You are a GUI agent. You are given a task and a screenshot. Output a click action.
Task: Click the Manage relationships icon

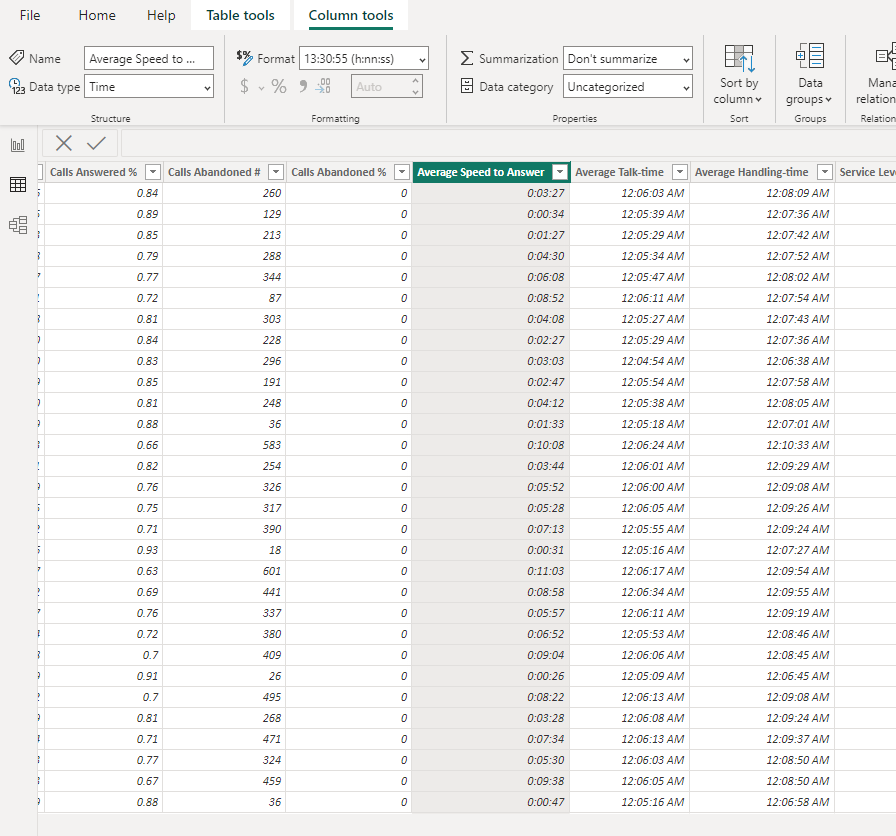tap(885, 56)
